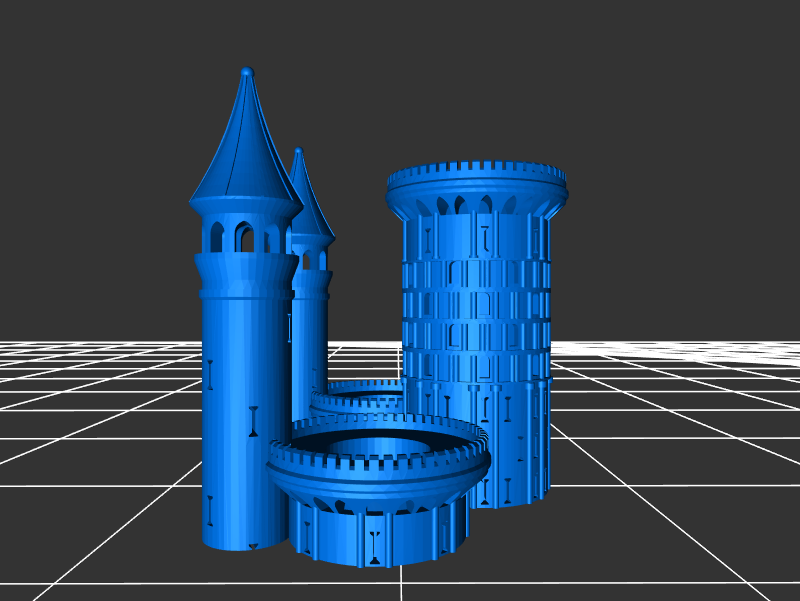
Task: Click the tall front tower's conical roof
Action: pos(244,150)
